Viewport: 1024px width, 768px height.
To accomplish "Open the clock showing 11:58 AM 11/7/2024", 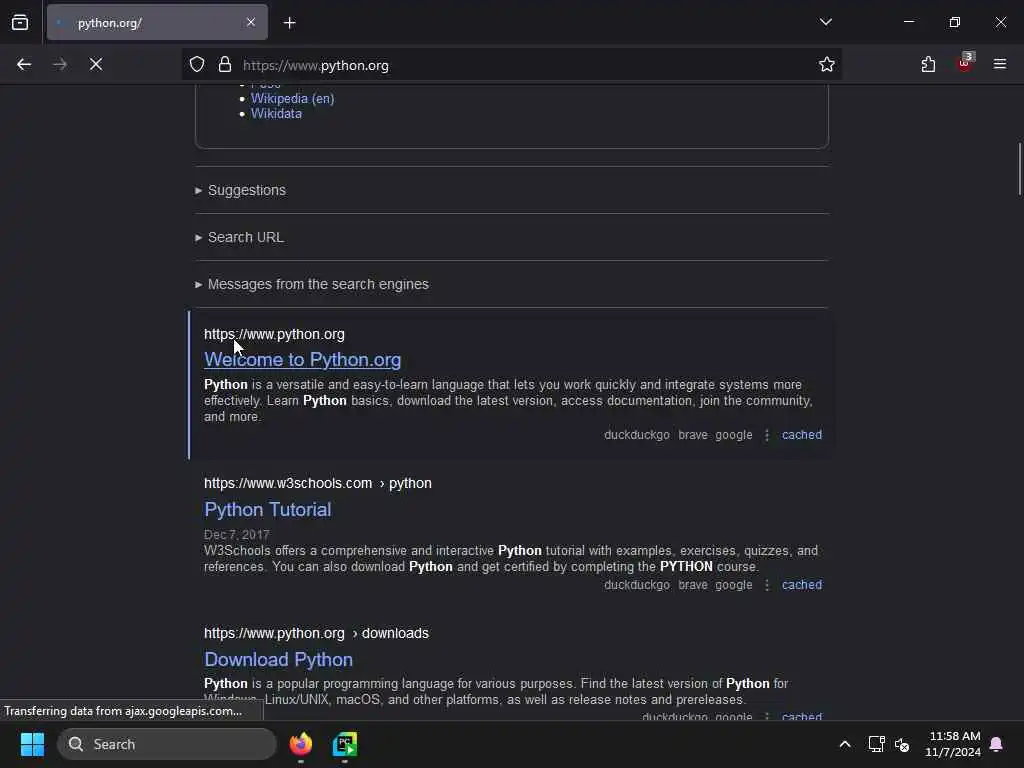I will [x=953, y=744].
